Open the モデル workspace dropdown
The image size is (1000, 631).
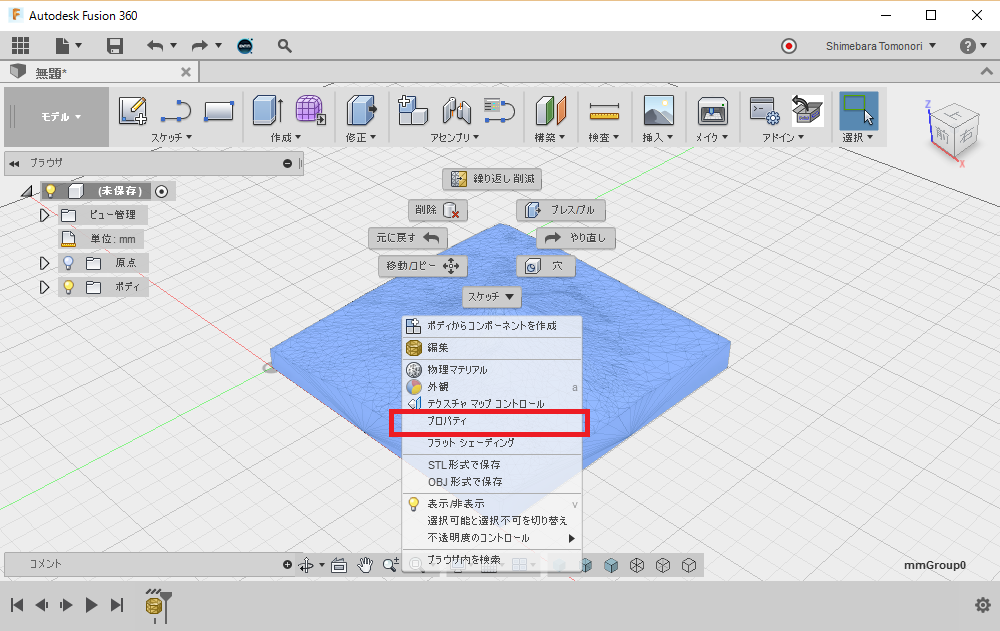coord(61,117)
